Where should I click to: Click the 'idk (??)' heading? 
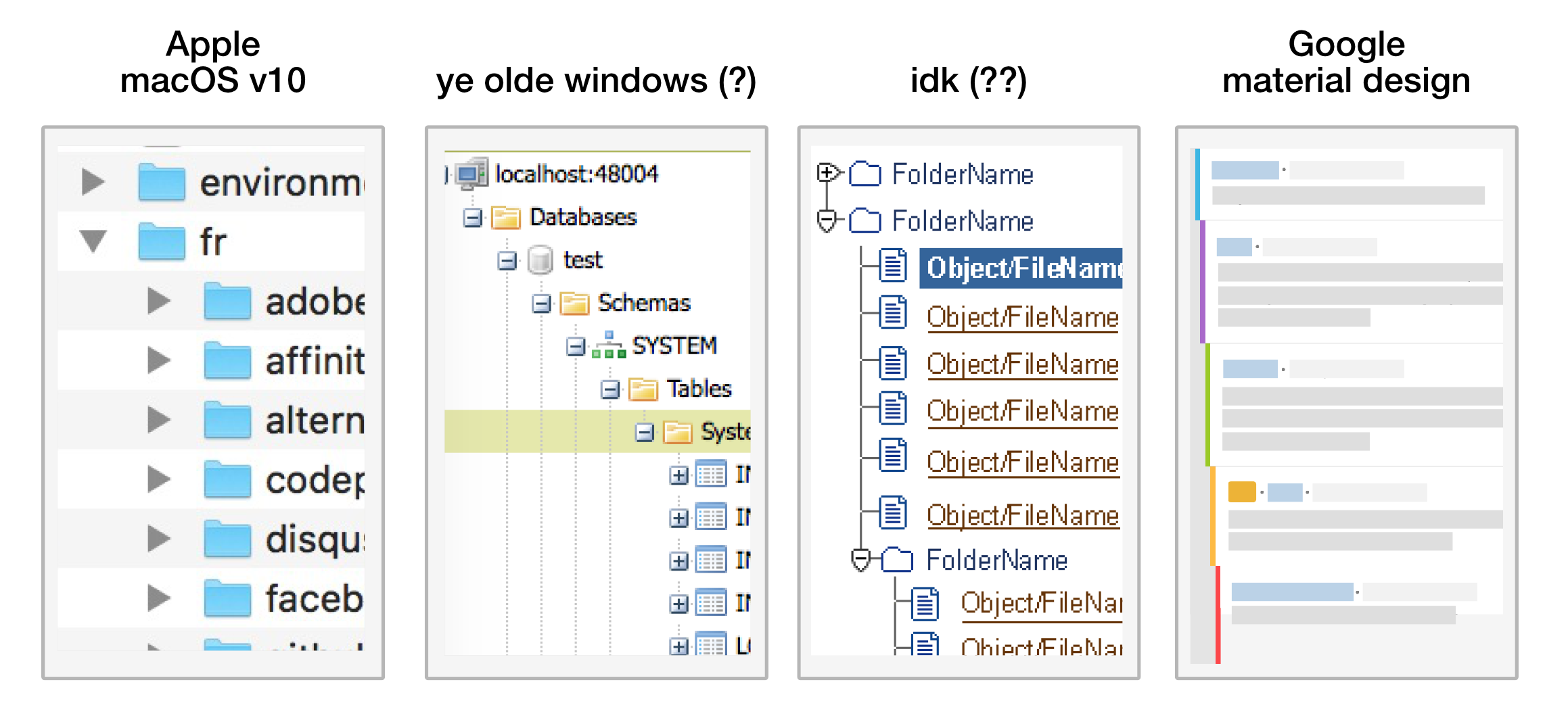coord(969,80)
